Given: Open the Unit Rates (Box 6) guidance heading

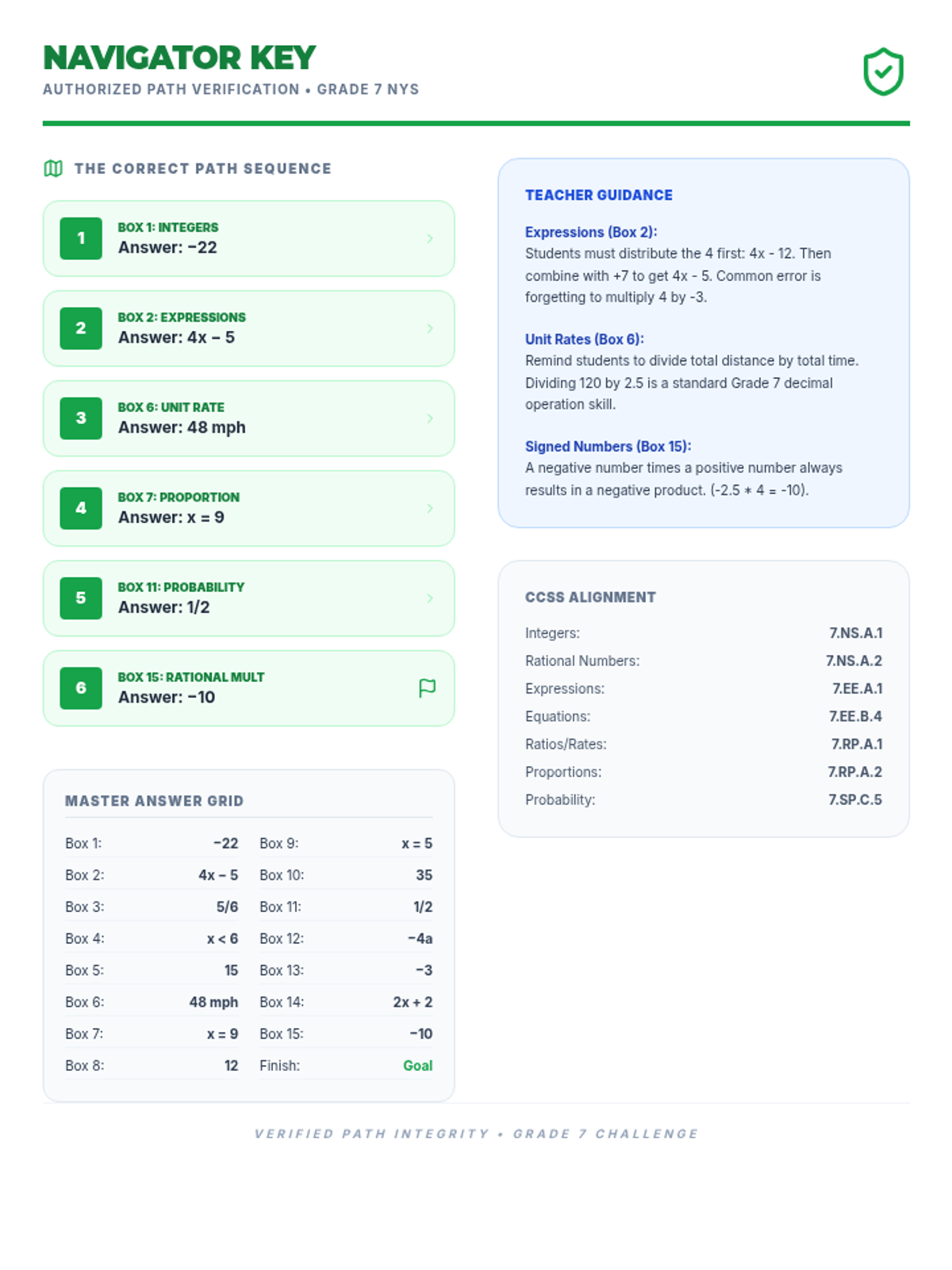Looking at the screenshot, I should pos(584,339).
